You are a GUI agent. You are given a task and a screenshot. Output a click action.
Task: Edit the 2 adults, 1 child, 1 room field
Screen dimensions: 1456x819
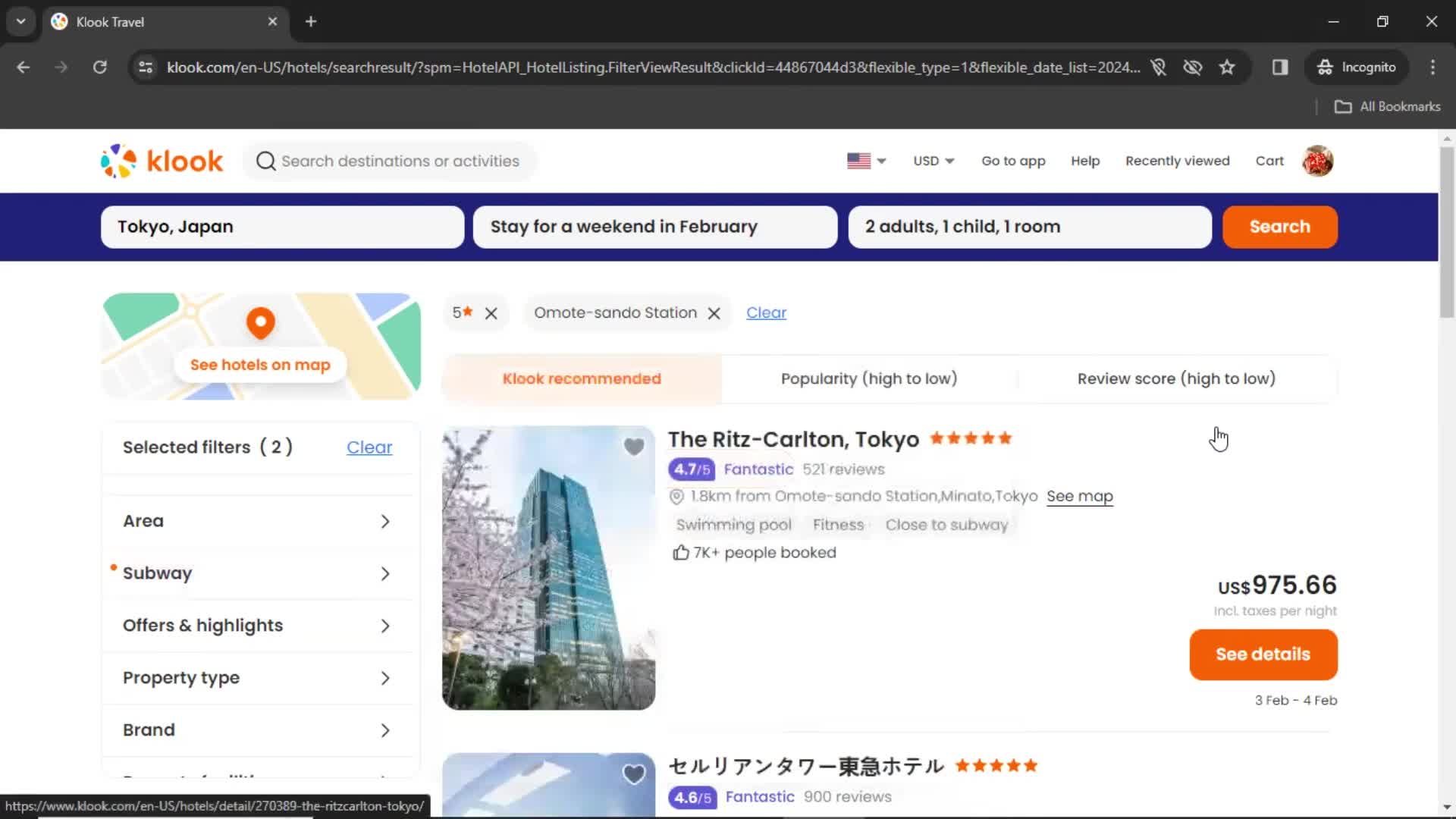coord(1030,227)
